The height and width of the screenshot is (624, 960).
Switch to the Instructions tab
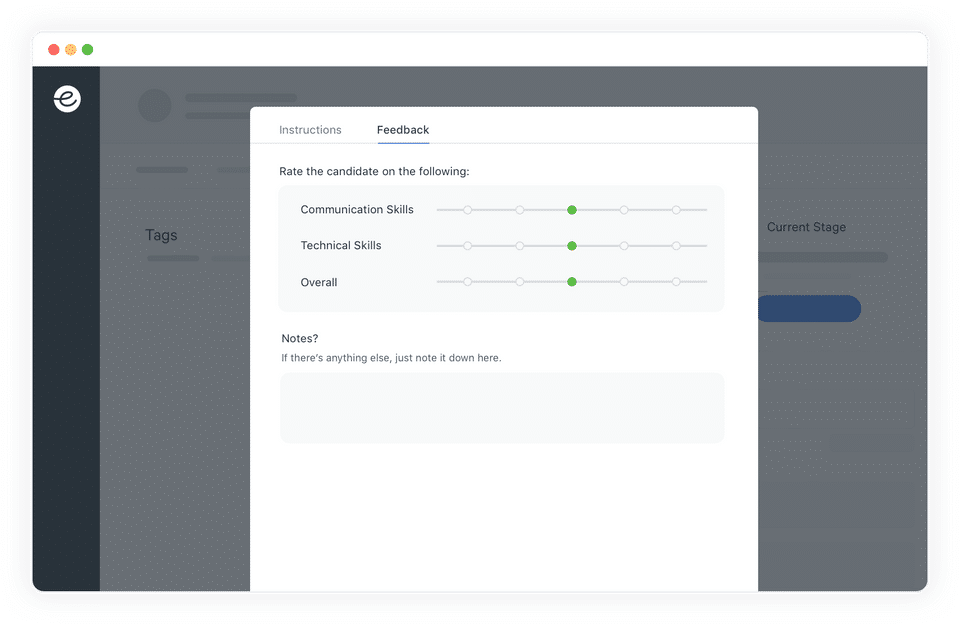pos(310,130)
